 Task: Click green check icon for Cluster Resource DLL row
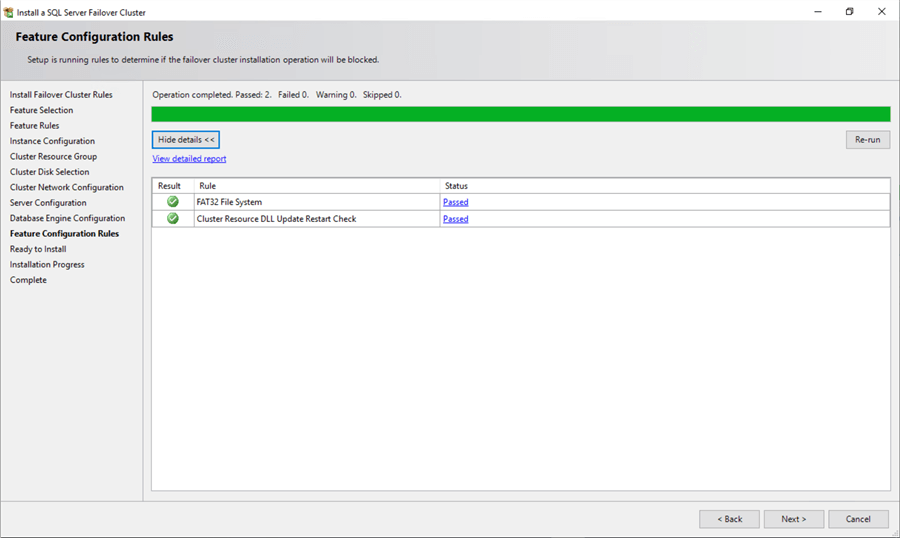(x=173, y=218)
